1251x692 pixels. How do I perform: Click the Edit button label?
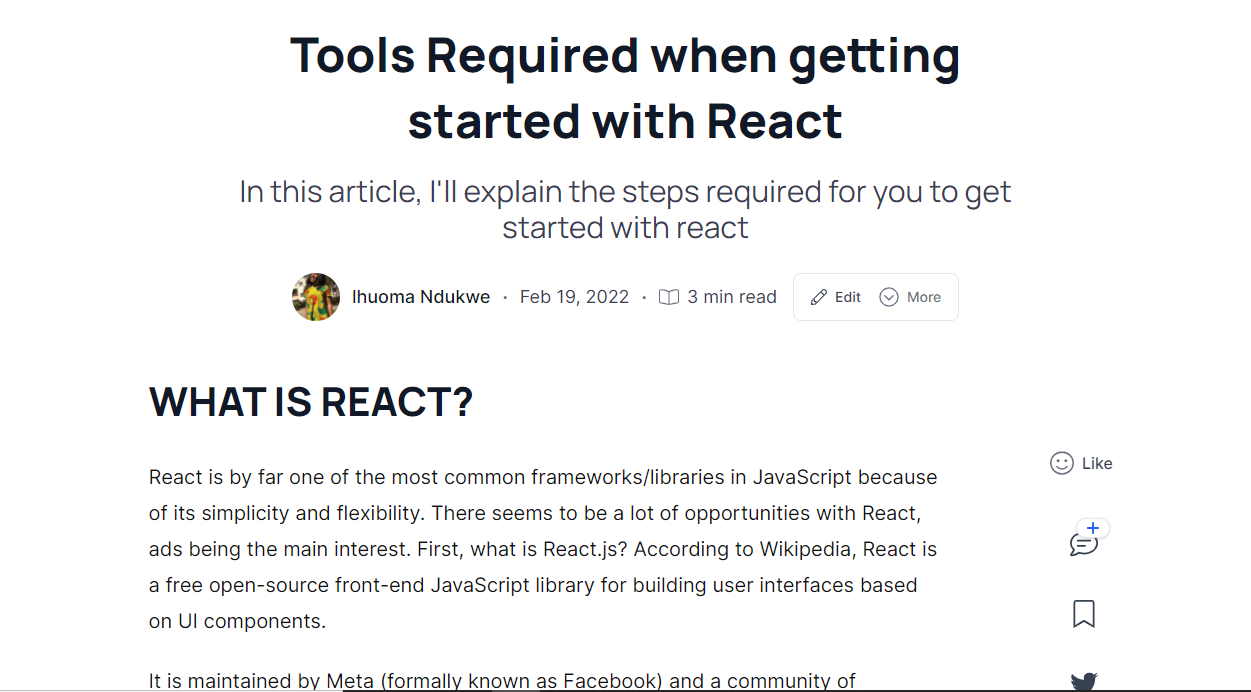click(x=848, y=297)
